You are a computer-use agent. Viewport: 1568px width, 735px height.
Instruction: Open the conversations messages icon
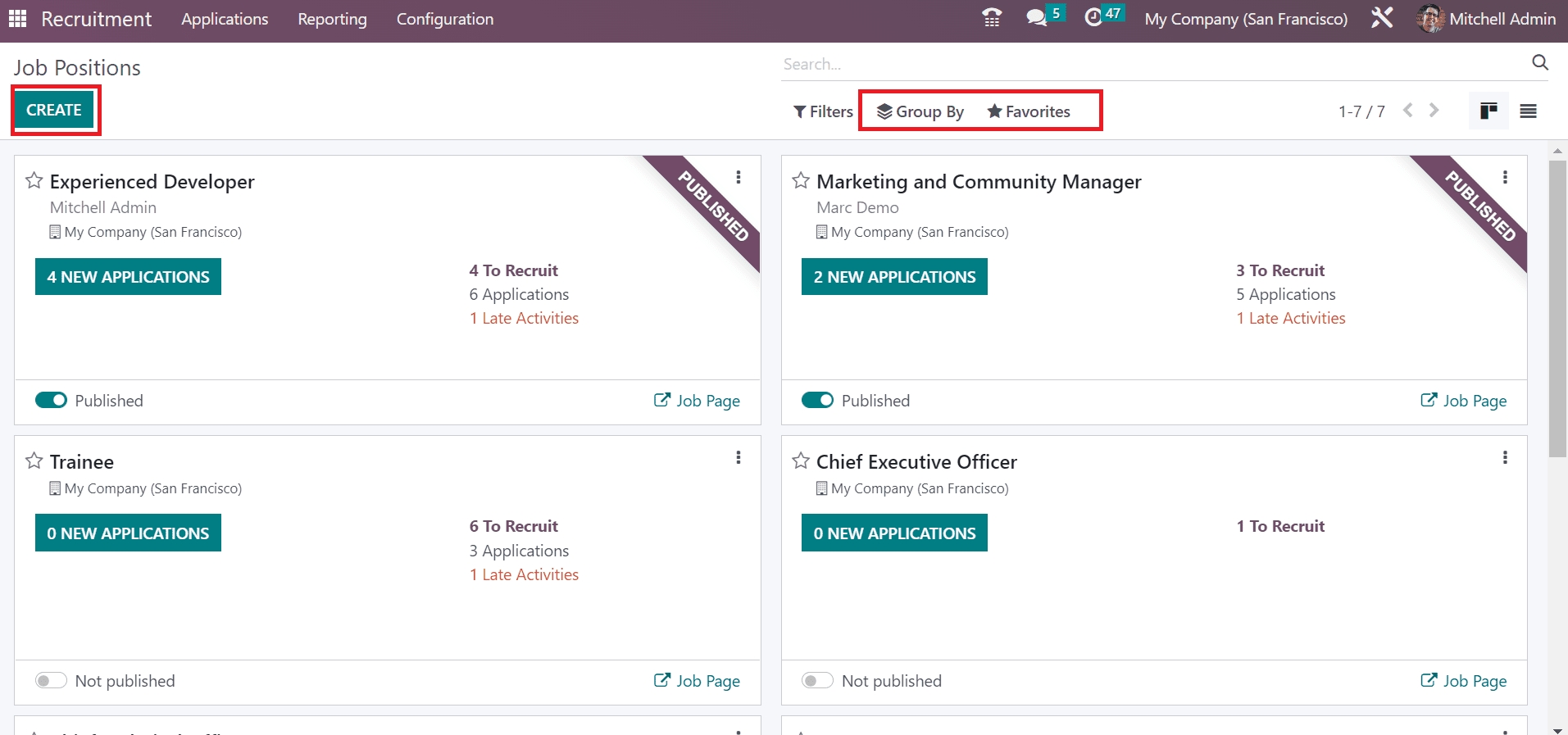(x=1037, y=18)
